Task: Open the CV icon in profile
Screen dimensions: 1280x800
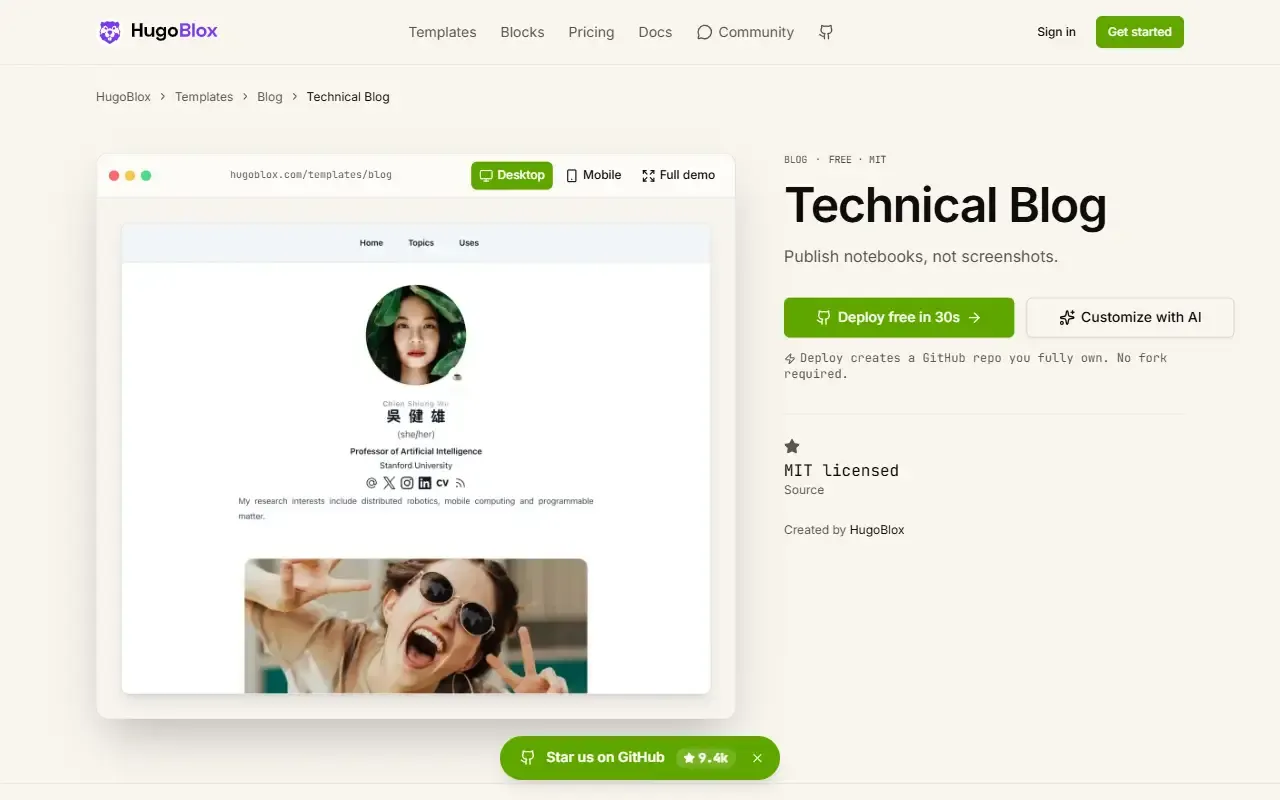Action: pyautogui.click(x=442, y=483)
